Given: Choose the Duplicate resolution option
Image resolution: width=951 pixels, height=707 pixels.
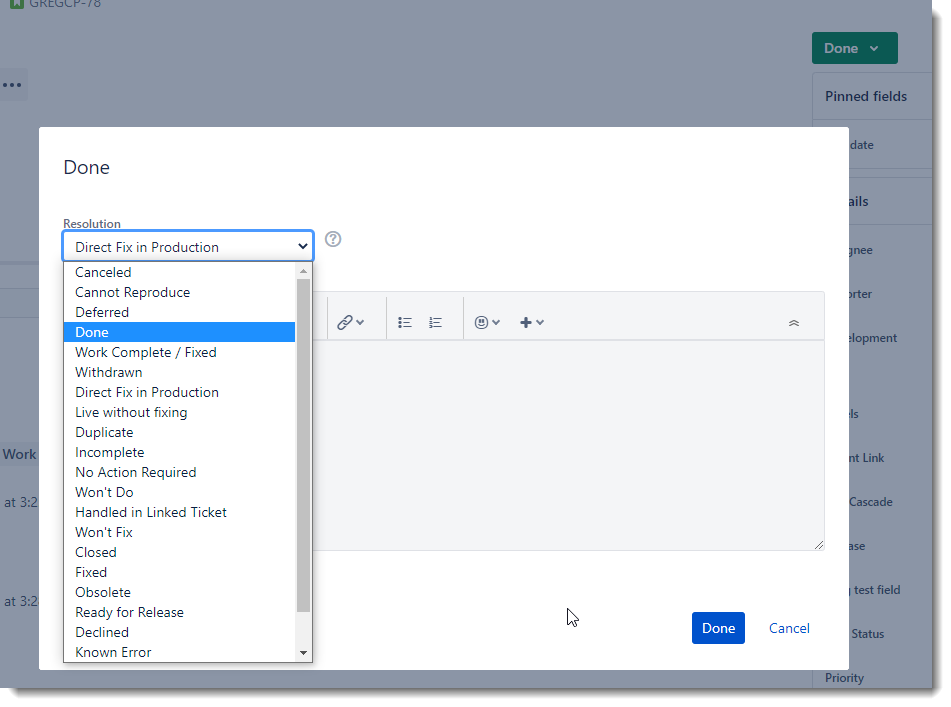Looking at the screenshot, I should click(x=104, y=432).
